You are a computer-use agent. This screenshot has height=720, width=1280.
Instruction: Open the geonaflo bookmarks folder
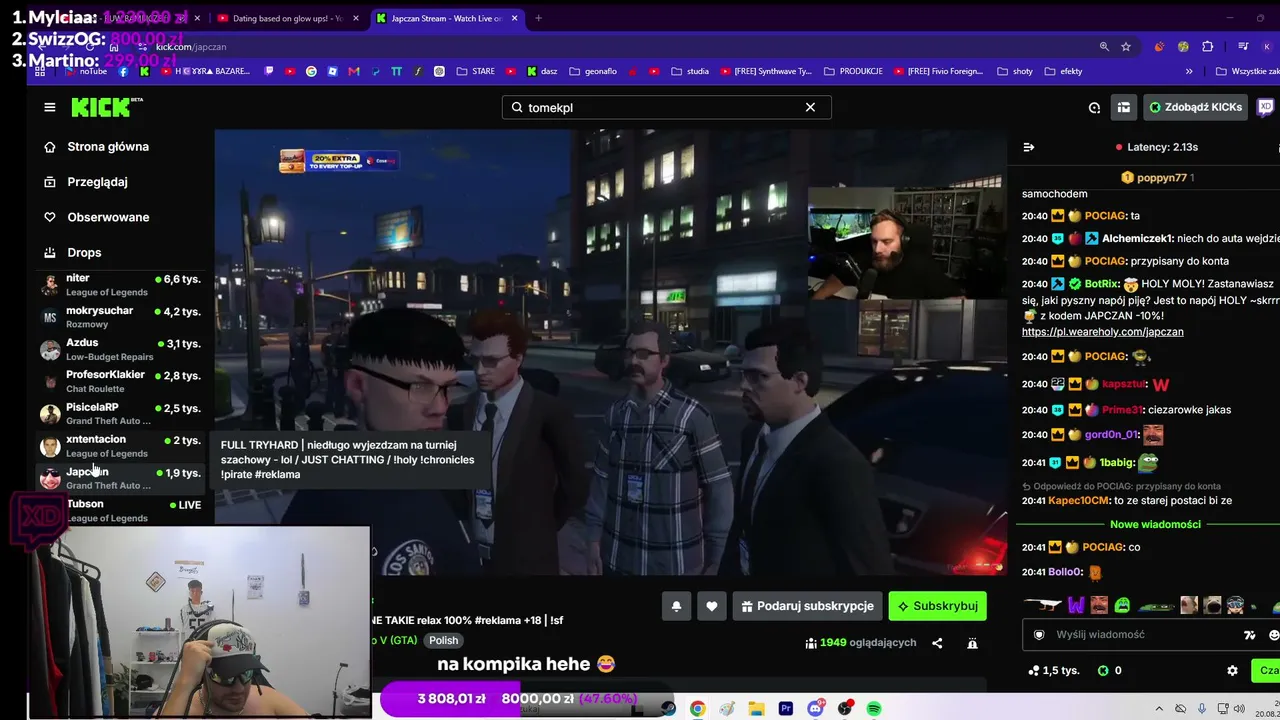pos(592,71)
